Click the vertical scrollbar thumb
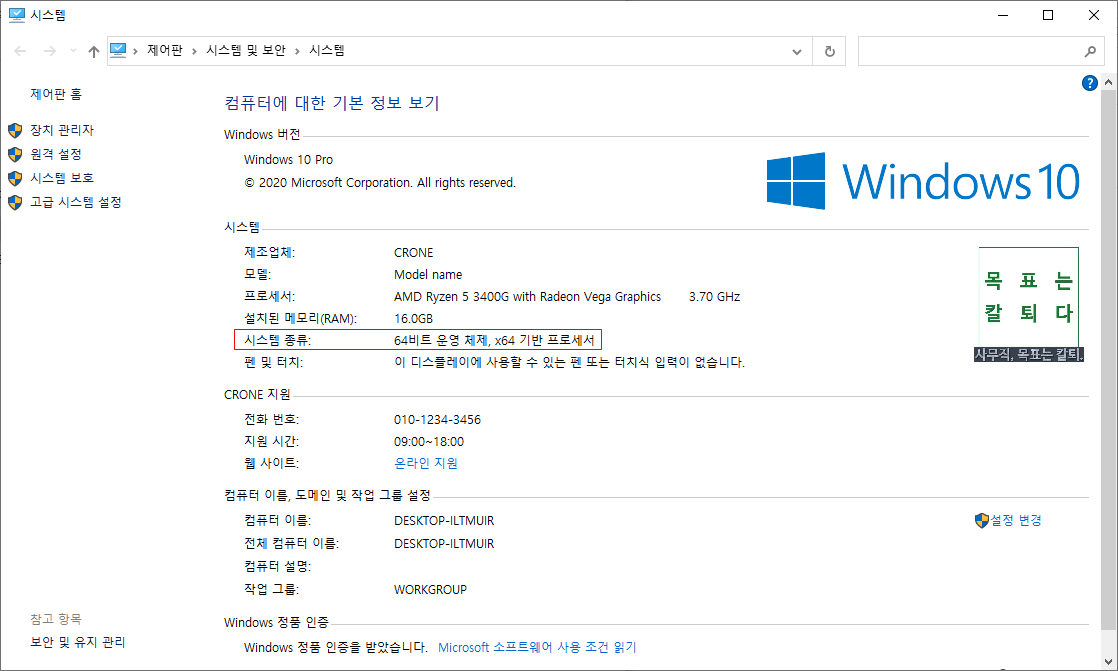The image size is (1118, 671). 1108,360
